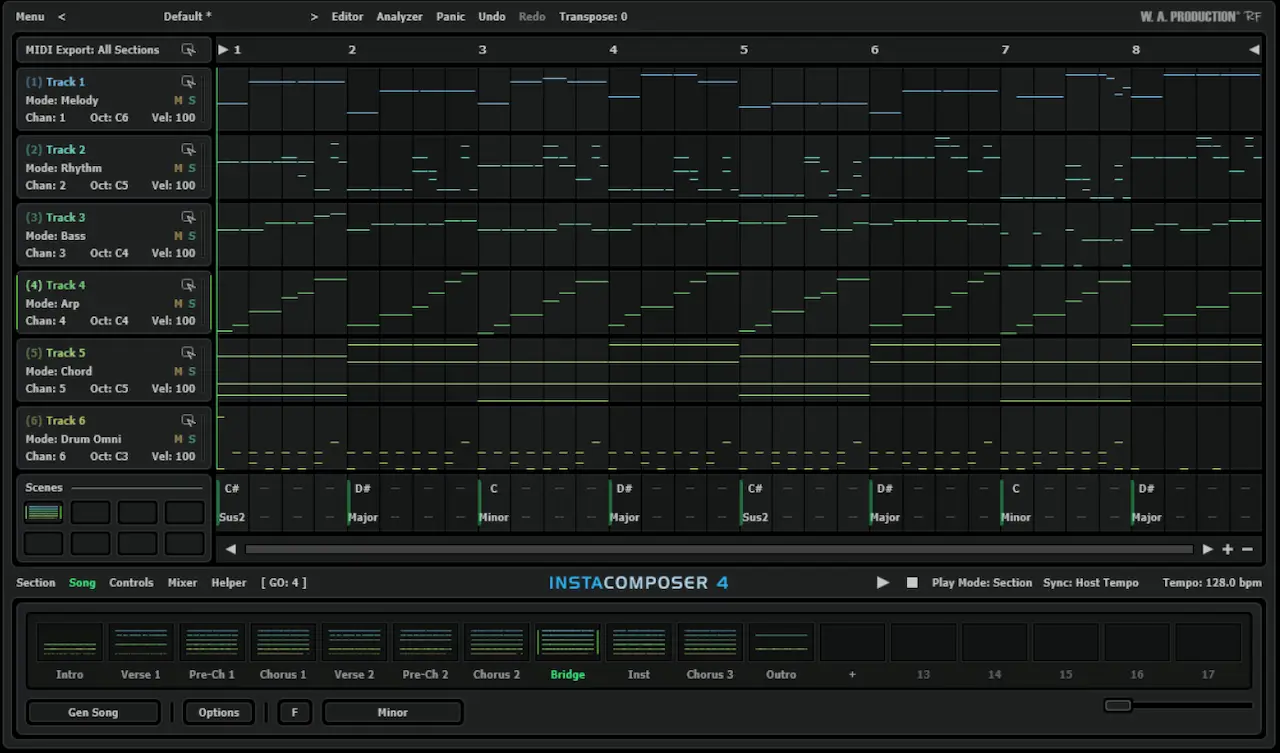Click the MIDI Export All Sections icon

pos(188,50)
